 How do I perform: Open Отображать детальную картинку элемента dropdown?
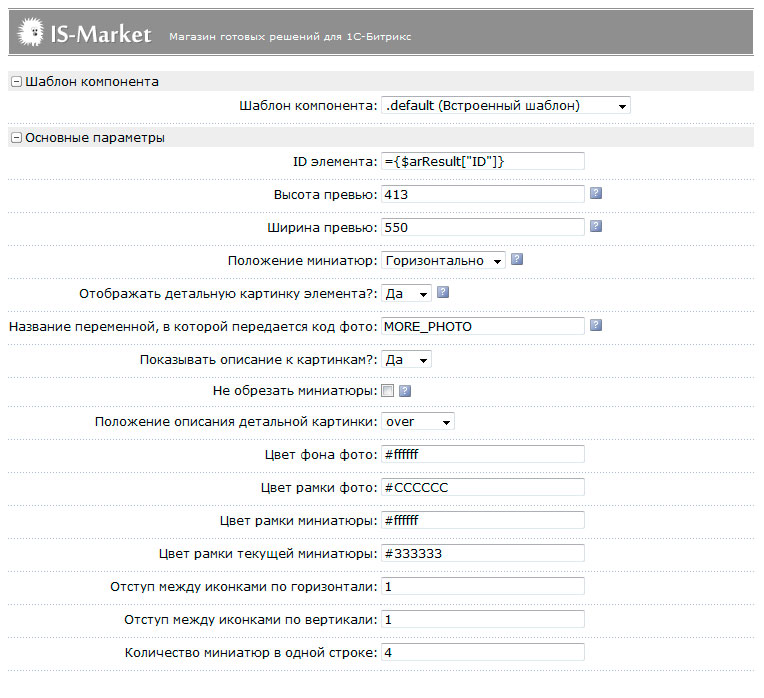(407, 293)
